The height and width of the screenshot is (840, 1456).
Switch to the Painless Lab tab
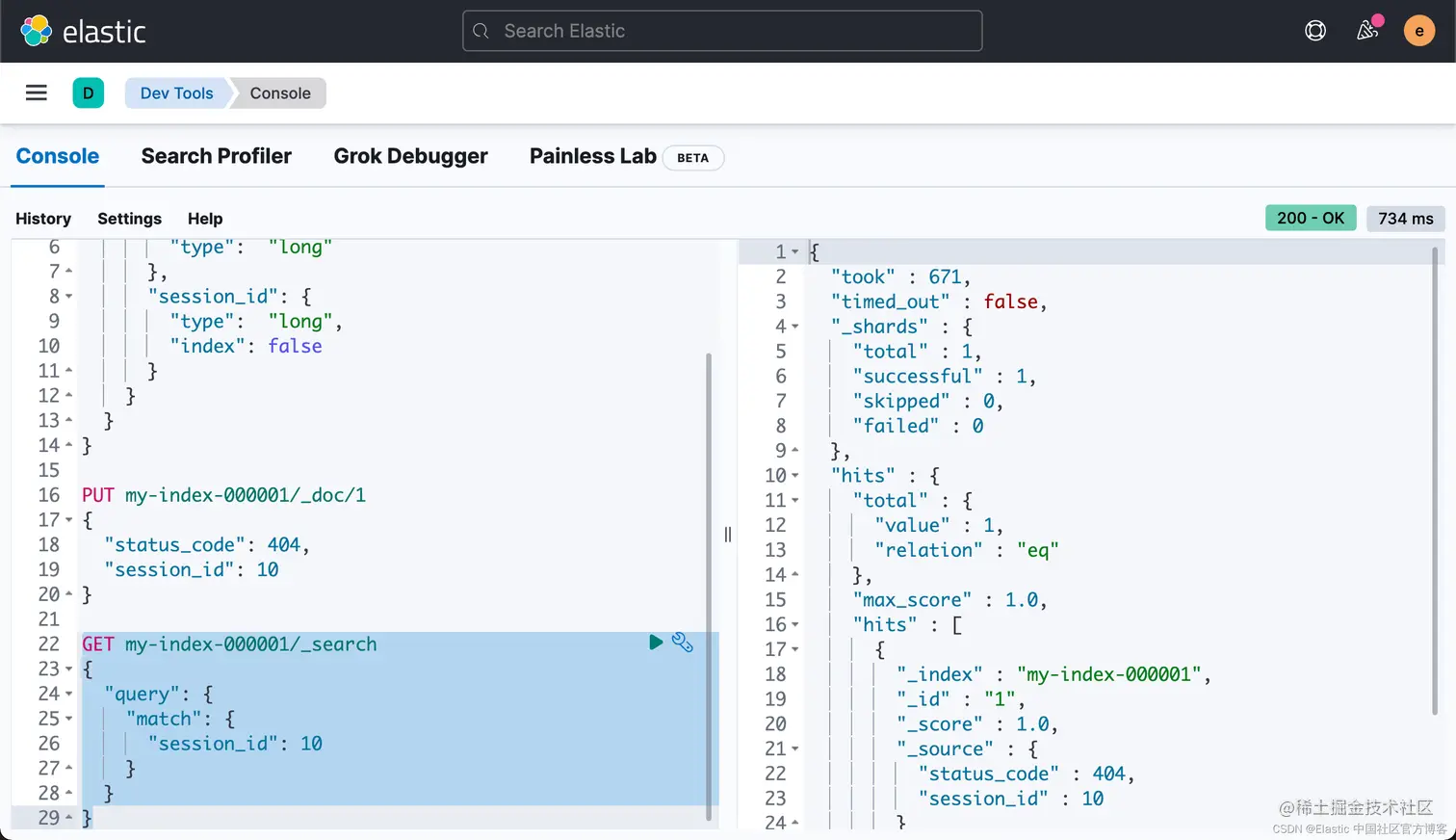[x=626, y=156]
